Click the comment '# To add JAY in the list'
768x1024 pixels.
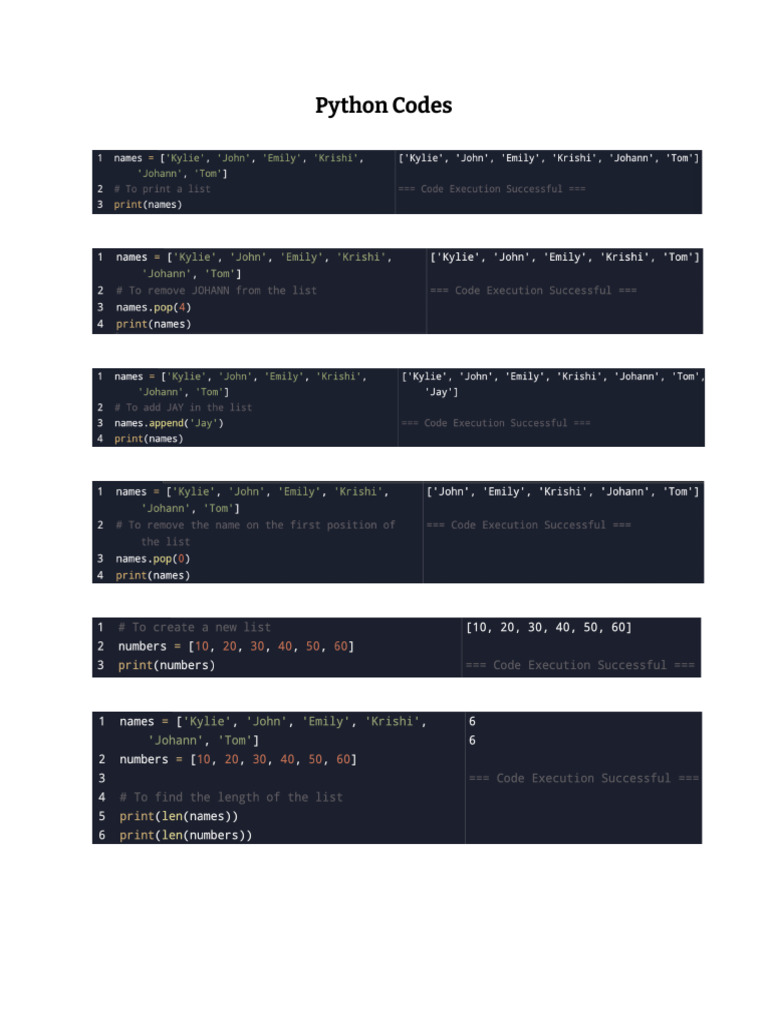click(183, 408)
